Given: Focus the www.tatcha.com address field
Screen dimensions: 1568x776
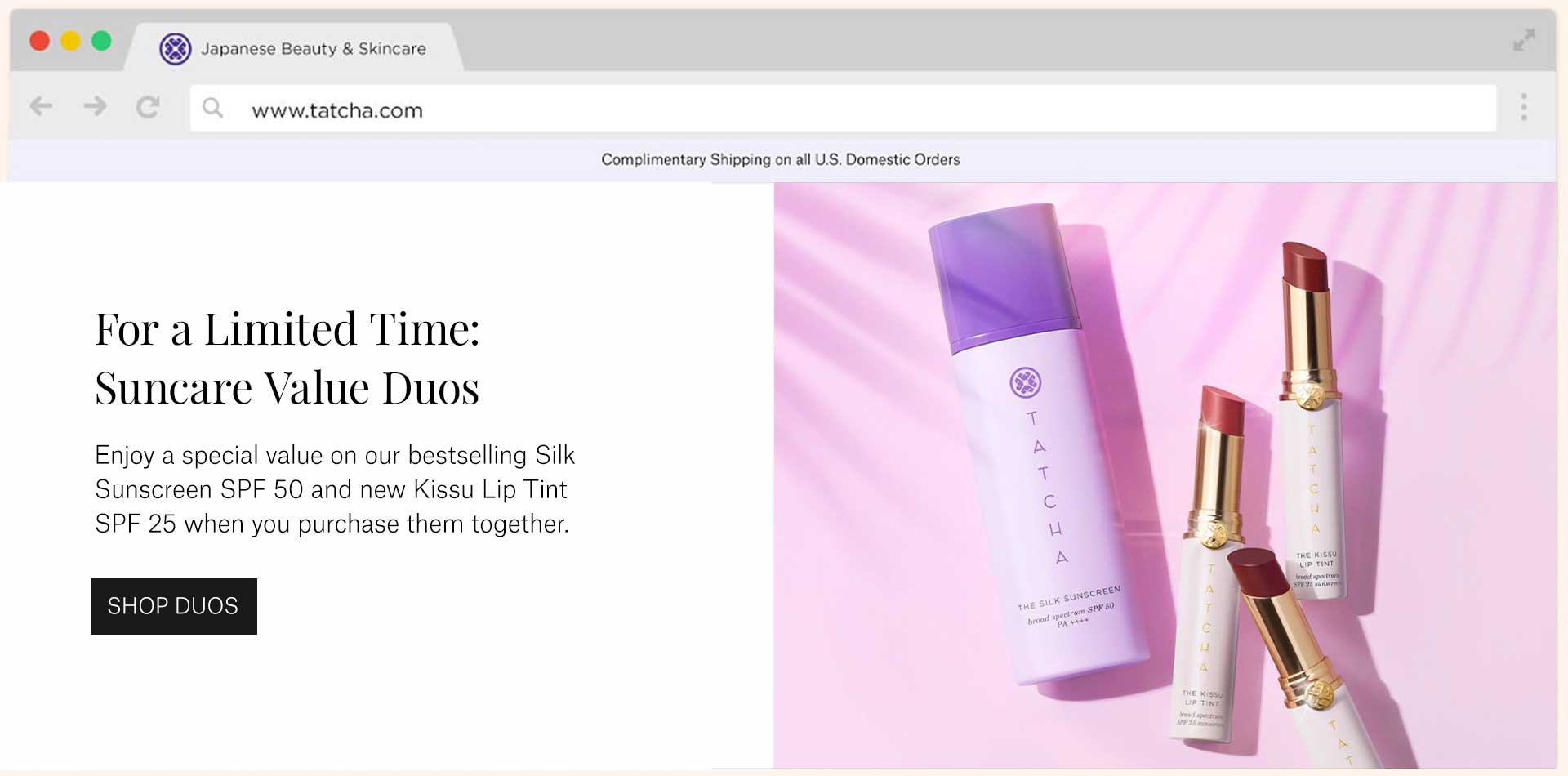Looking at the screenshot, I should pos(817,109).
